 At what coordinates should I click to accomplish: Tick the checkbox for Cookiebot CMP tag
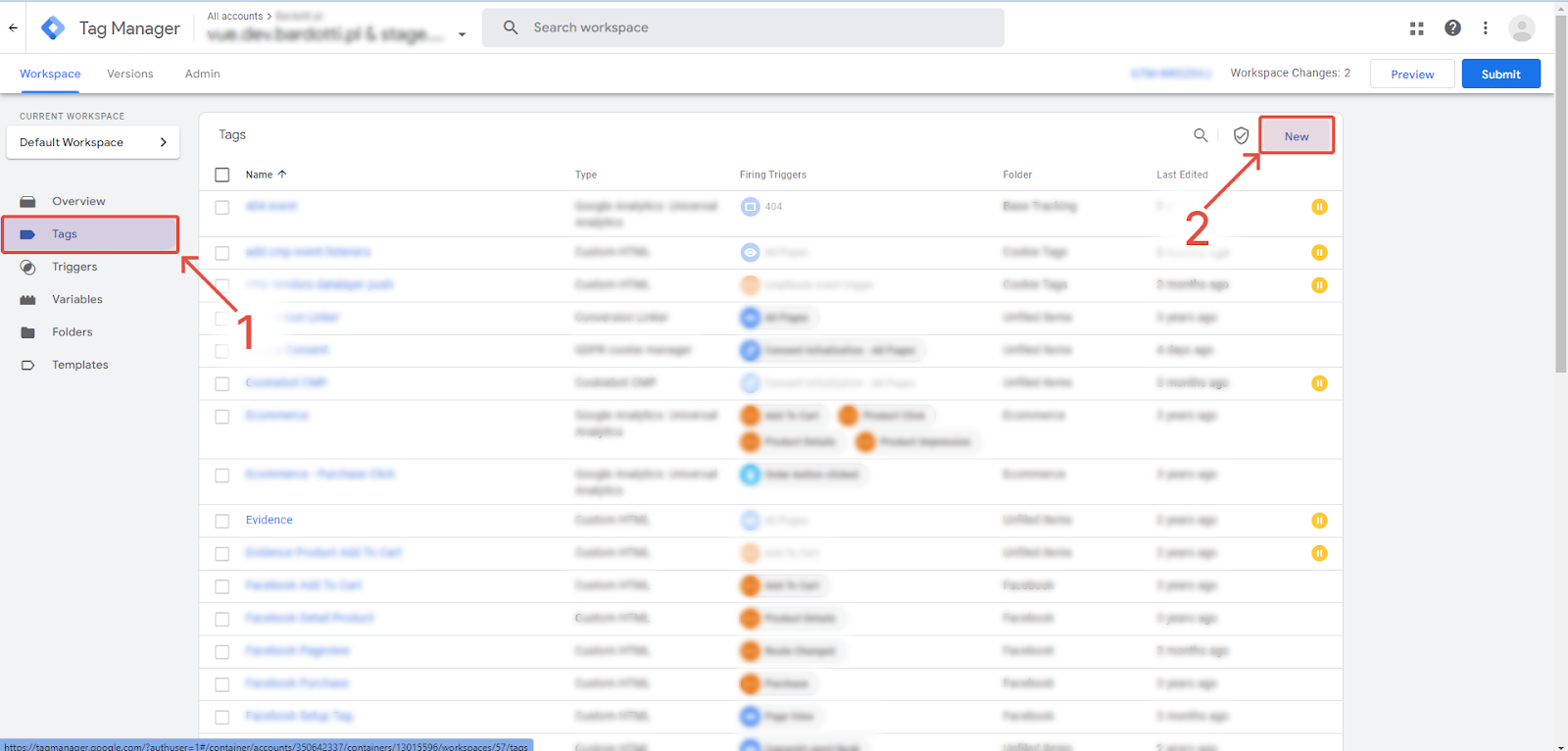[222, 383]
